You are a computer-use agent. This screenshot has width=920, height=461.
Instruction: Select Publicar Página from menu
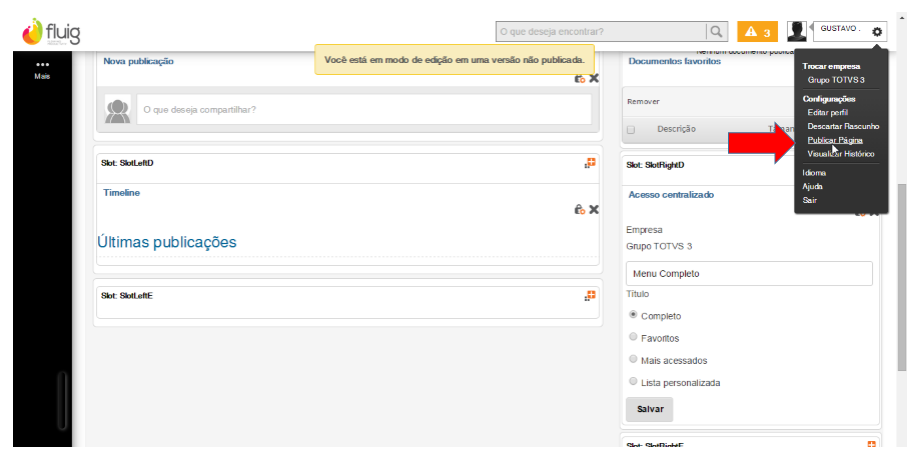(x=834, y=141)
